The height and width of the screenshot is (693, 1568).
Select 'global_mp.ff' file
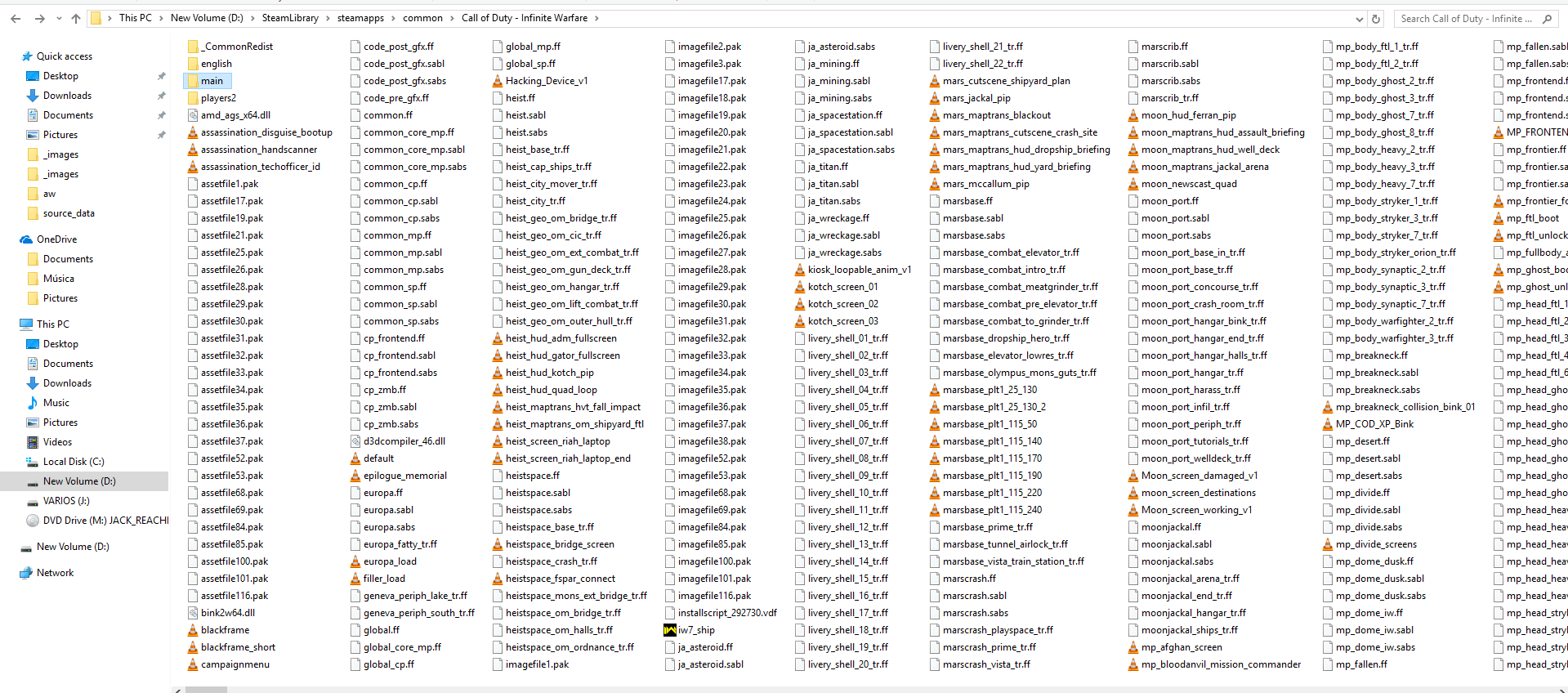coord(533,47)
